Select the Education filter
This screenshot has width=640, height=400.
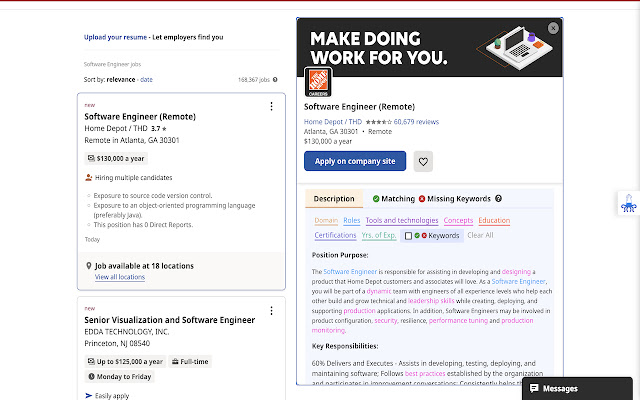click(x=494, y=220)
